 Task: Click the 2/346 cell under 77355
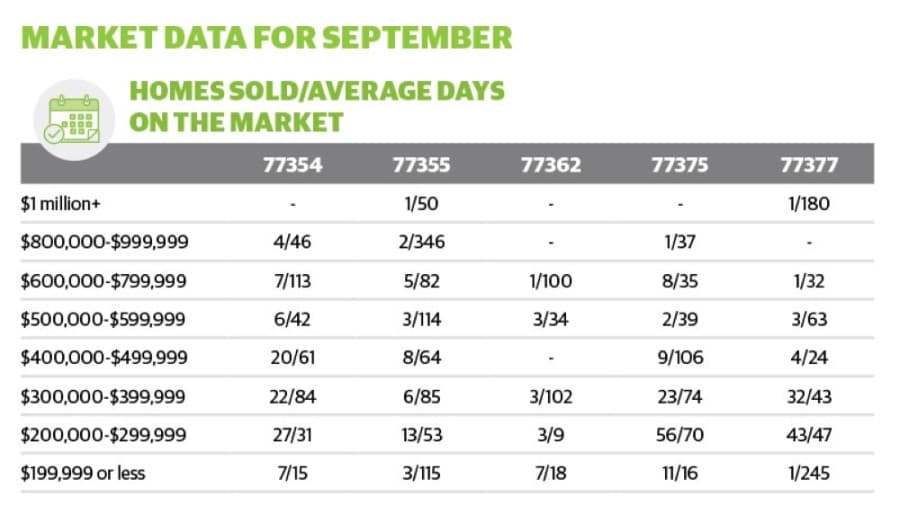[422, 242]
